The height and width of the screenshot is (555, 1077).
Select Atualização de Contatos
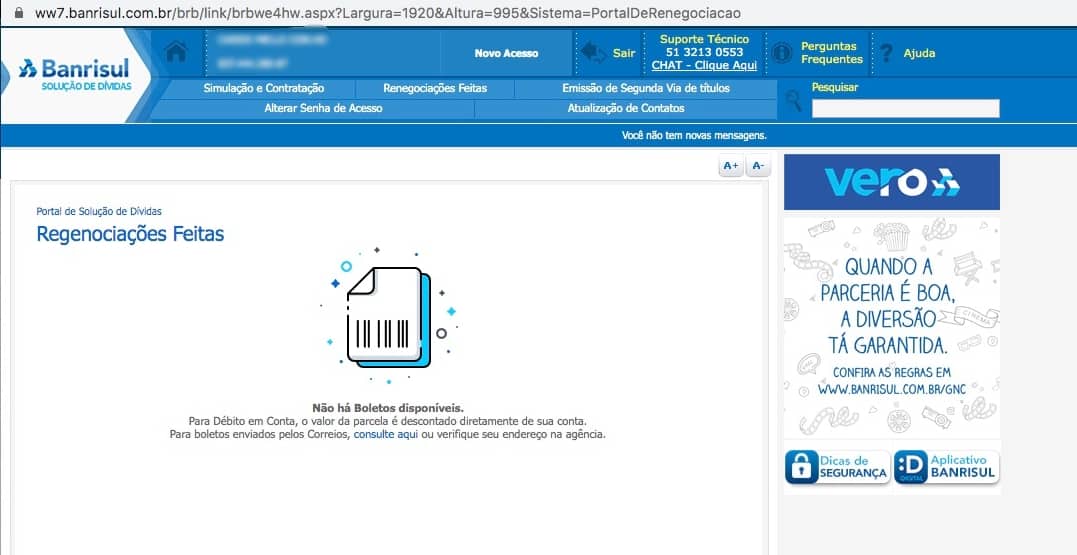[x=626, y=109]
